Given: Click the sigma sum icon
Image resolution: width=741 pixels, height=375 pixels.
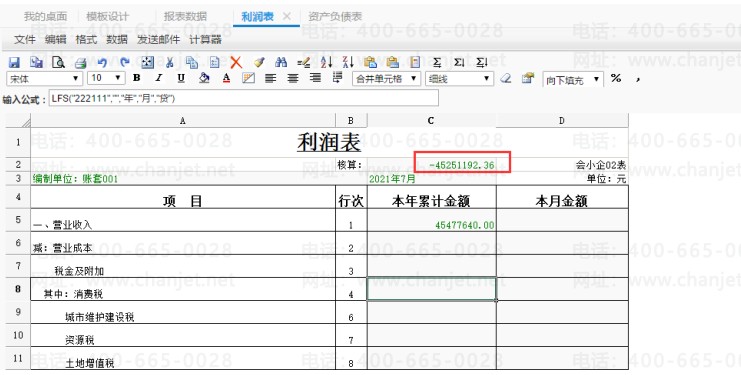Looking at the screenshot, I should (437, 62).
